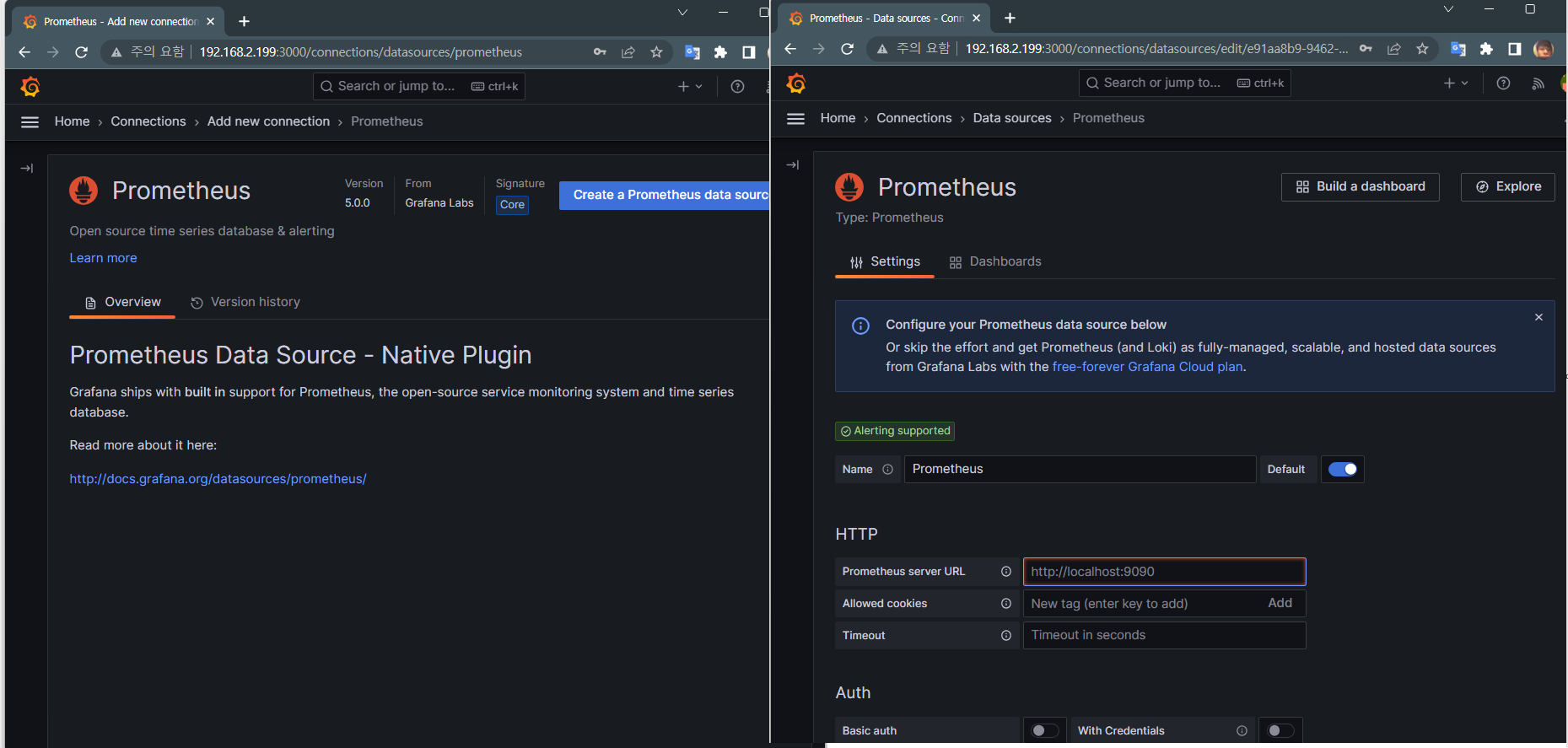Viewport: 1568px width, 748px height.
Task: Switch to the Version history tab
Action: coord(245,302)
